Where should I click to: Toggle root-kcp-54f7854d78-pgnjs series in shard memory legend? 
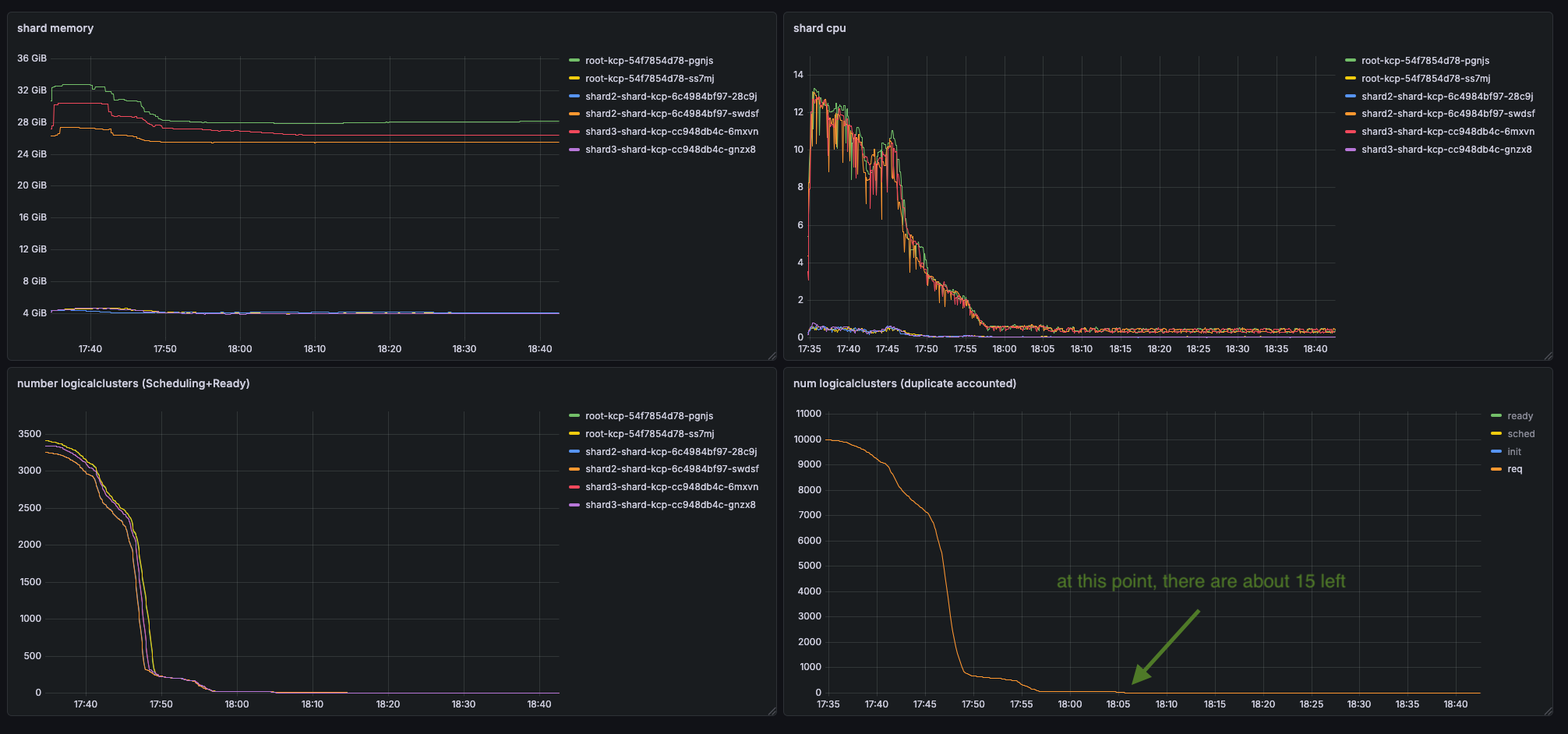[x=649, y=61]
